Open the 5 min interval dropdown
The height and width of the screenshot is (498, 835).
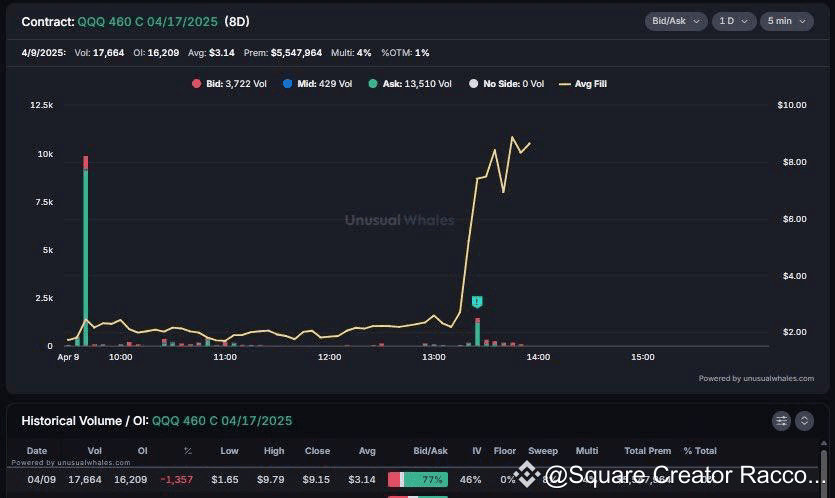787,21
